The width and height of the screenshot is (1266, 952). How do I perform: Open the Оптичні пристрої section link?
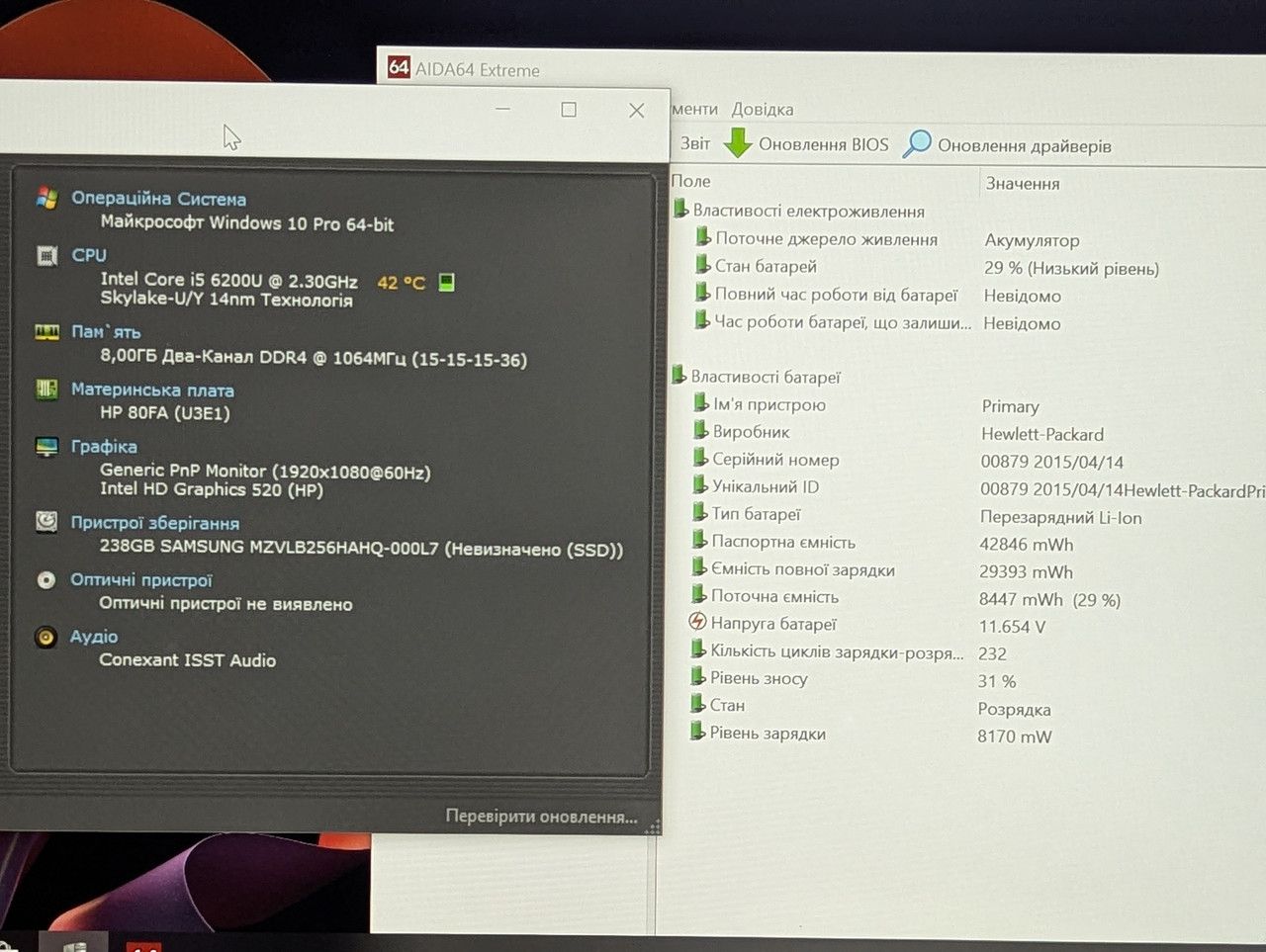coord(141,580)
